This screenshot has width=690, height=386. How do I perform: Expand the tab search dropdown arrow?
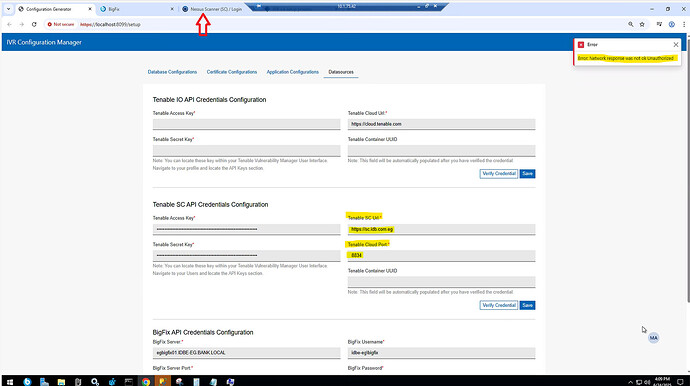pos(8,9)
